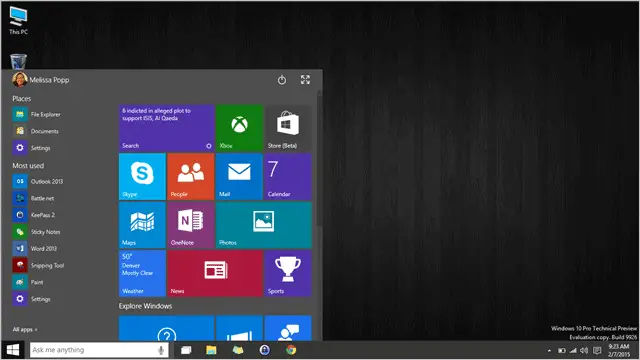The height and width of the screenshot is (360, 640).
Task: Launch the Skype tile
Action: click(142, 176)
